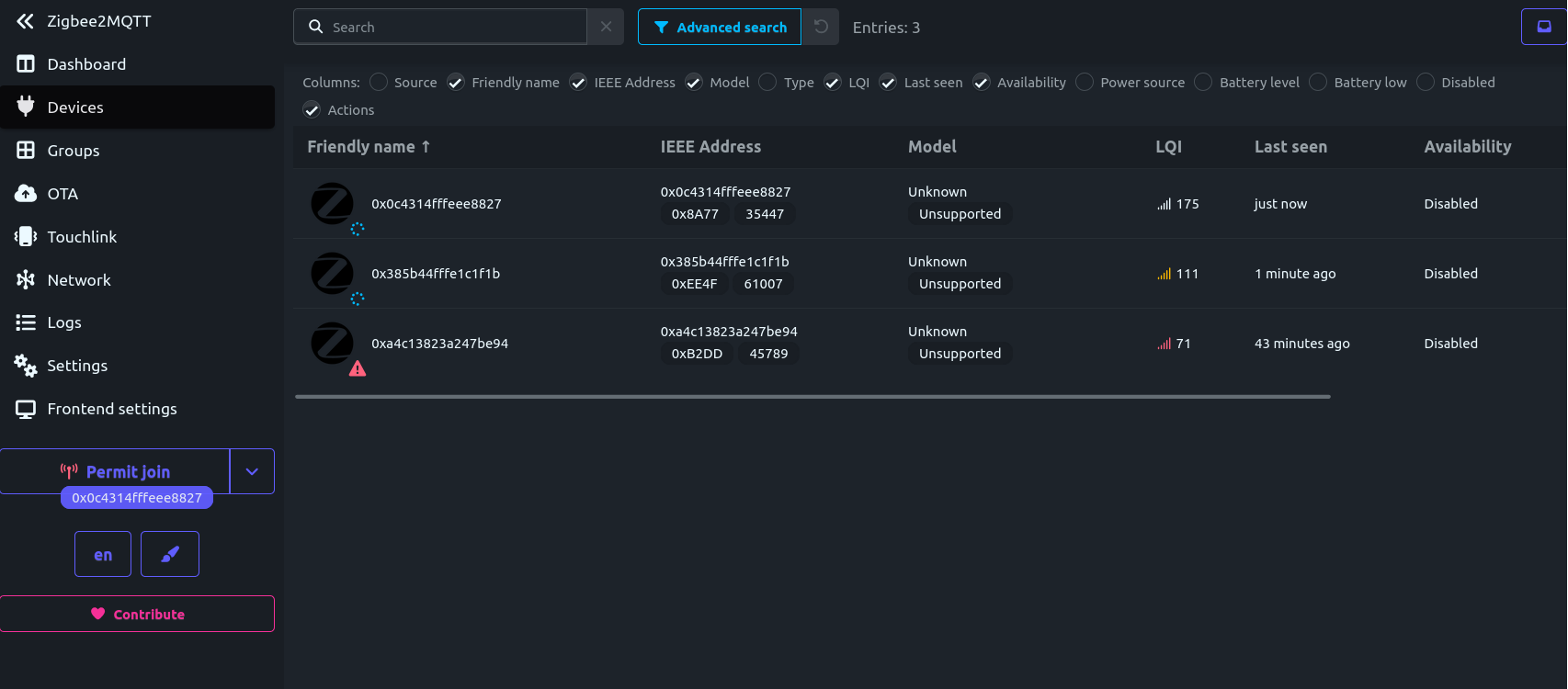Click interview spinner icon on 0x385b44fffe1c1f1b
Viewport: 1568px width, 689px height.
pos(358,299)
